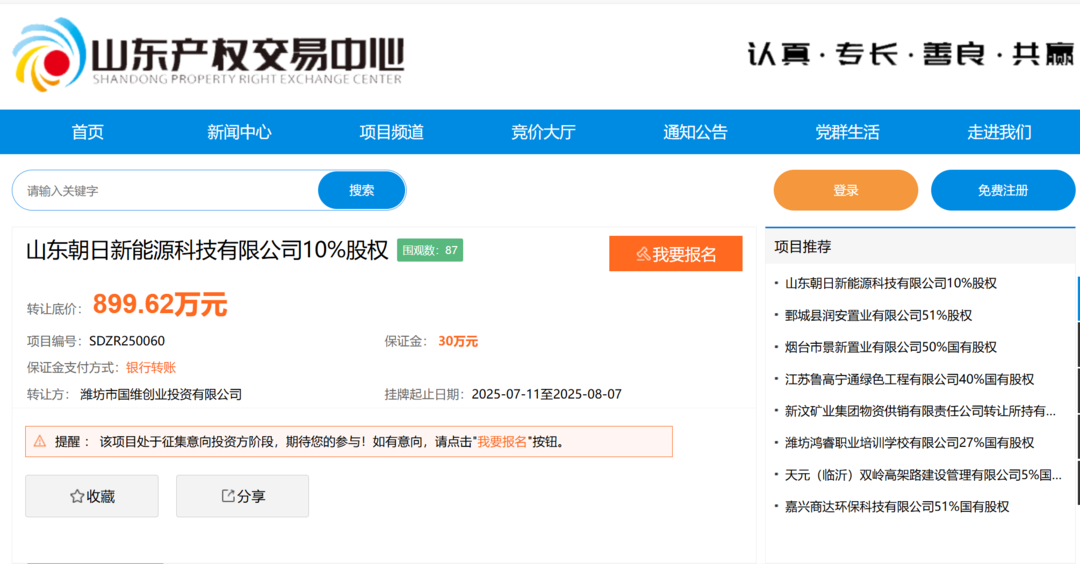Go to 党群生活 navigation item
Image resolution: width=1080 pixels, height=564 pixels.
[x=847, y=132]
